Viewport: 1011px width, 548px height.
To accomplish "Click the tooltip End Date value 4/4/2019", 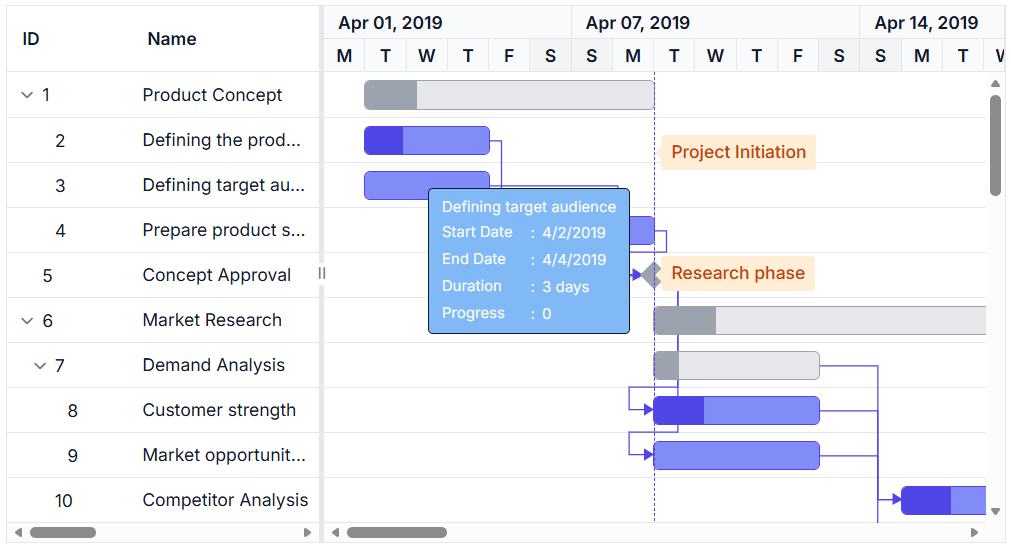I will [574, 260].
